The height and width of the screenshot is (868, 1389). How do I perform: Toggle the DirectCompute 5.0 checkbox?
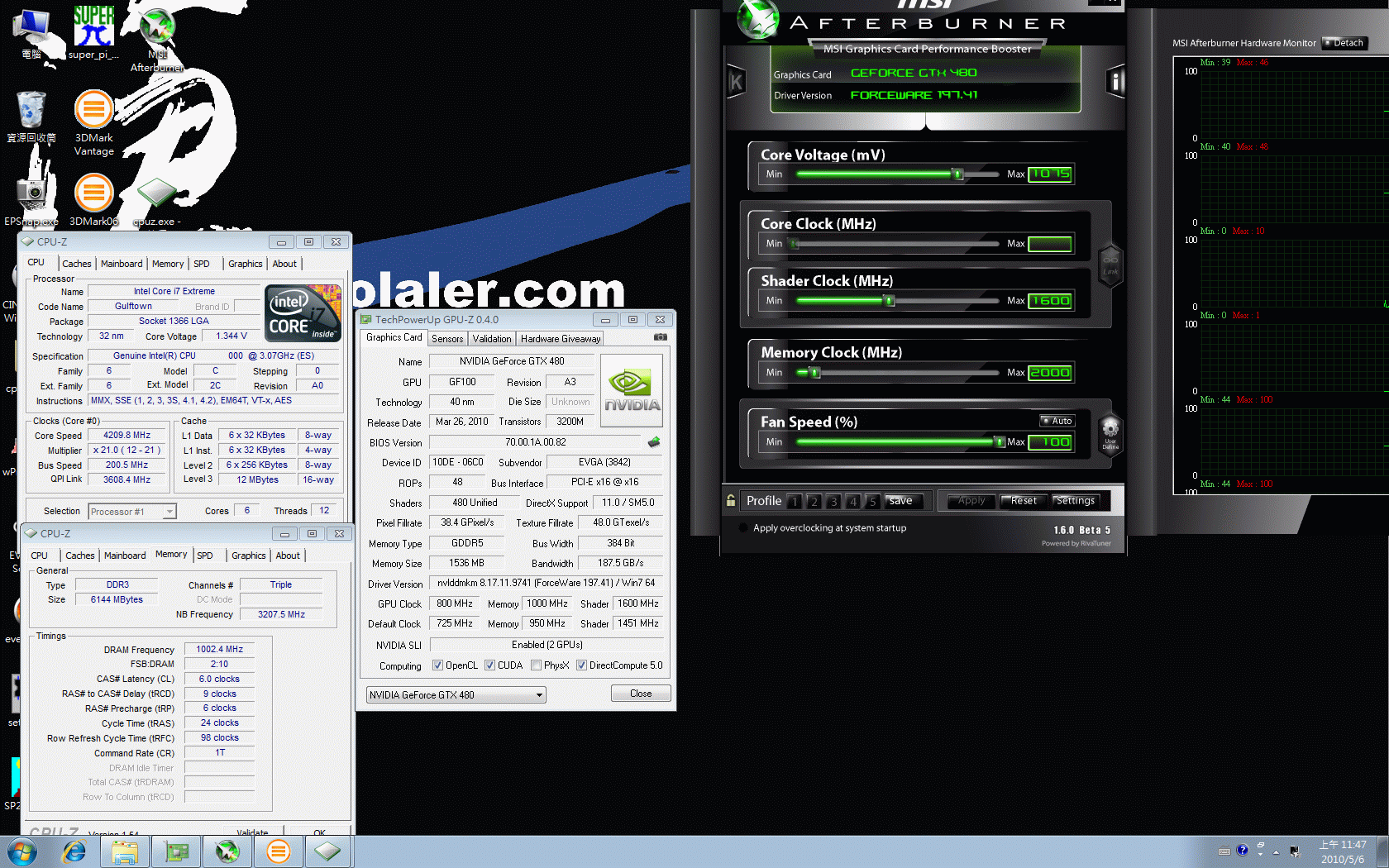(581, 665)
